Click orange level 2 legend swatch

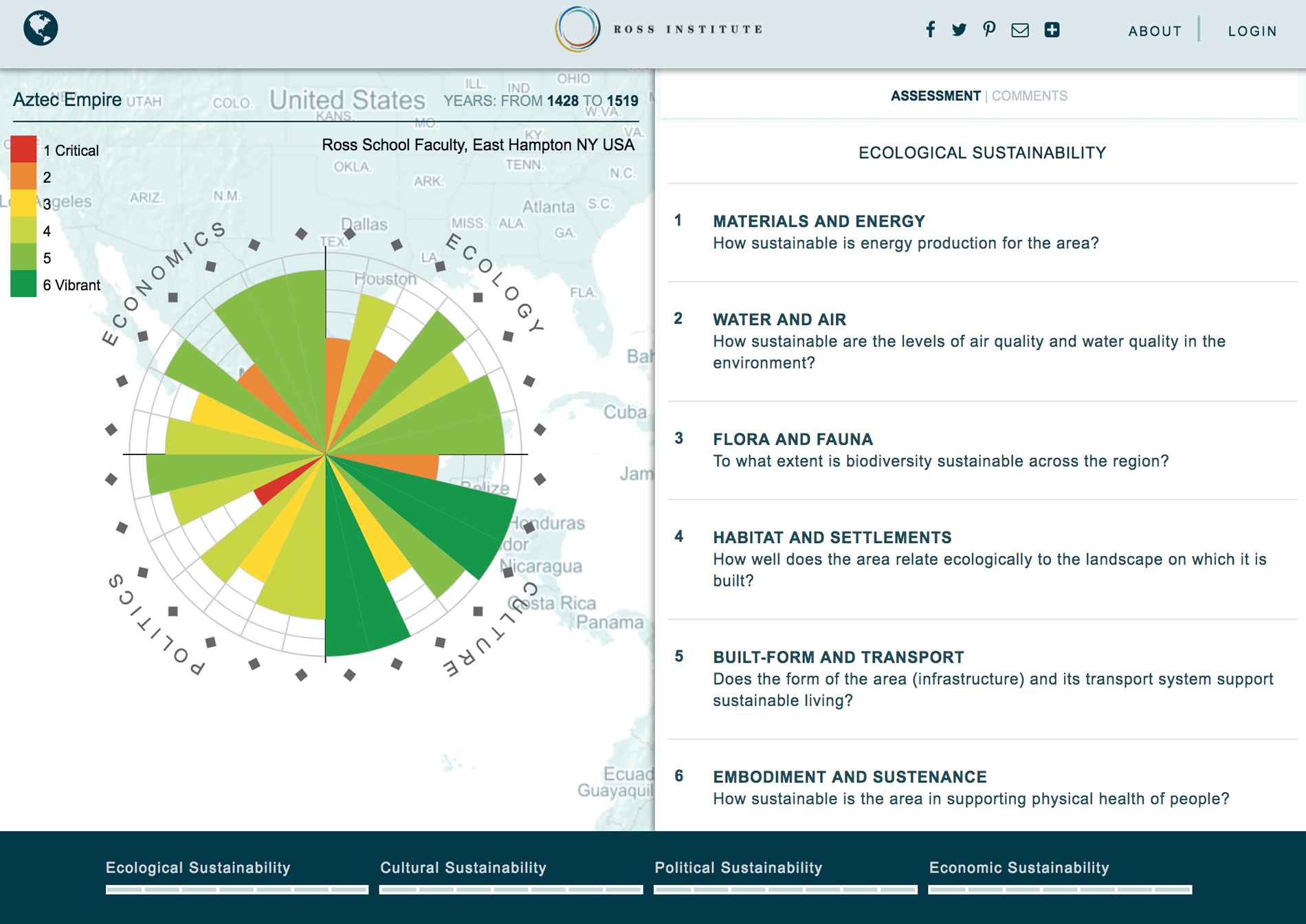(x=23, y=176)
